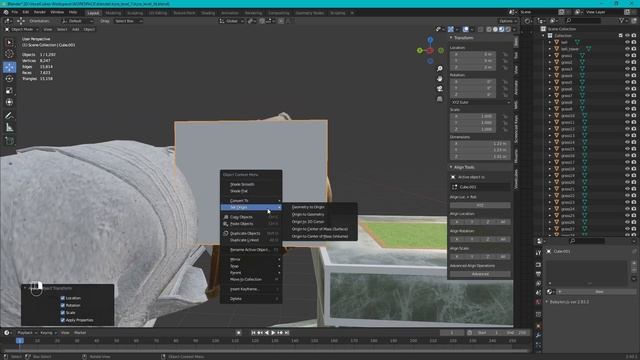Toggle Apply Properties checkbox
The height and width of the screenshot is (360, 640).
pyautogui.click(x=62, y=320)
